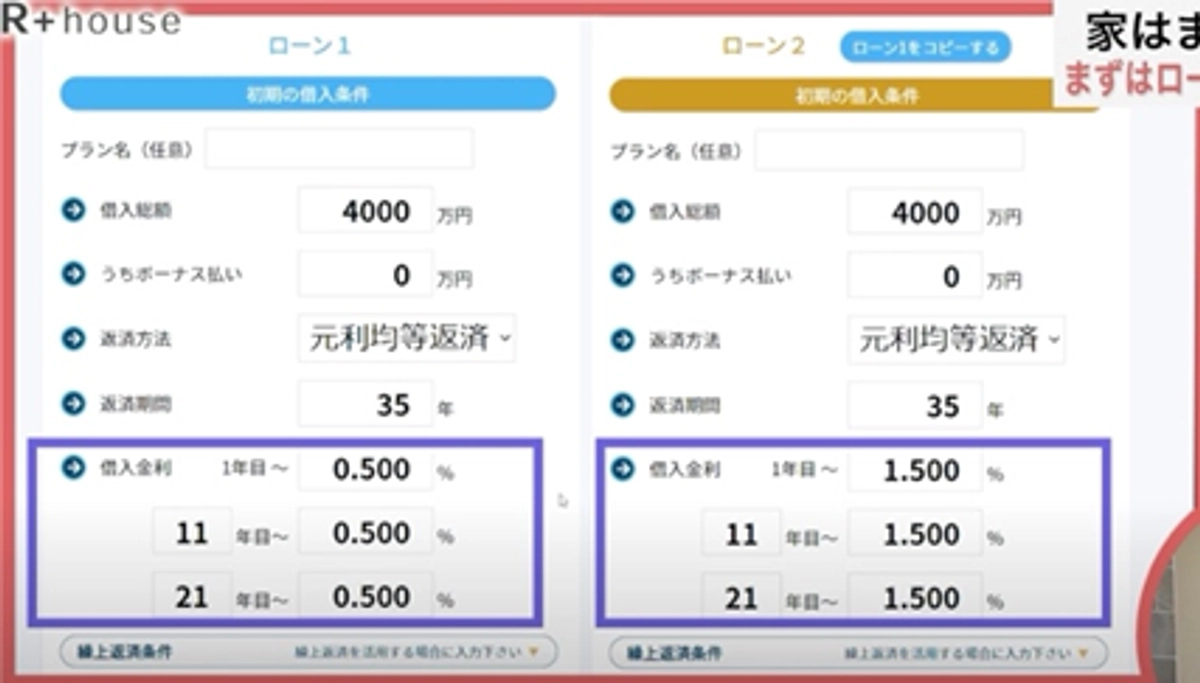The height and width of the screenshot is (683, 1200).
Task: Click the 21年目〜 rate field in ローン1
Action: [366, 596]
